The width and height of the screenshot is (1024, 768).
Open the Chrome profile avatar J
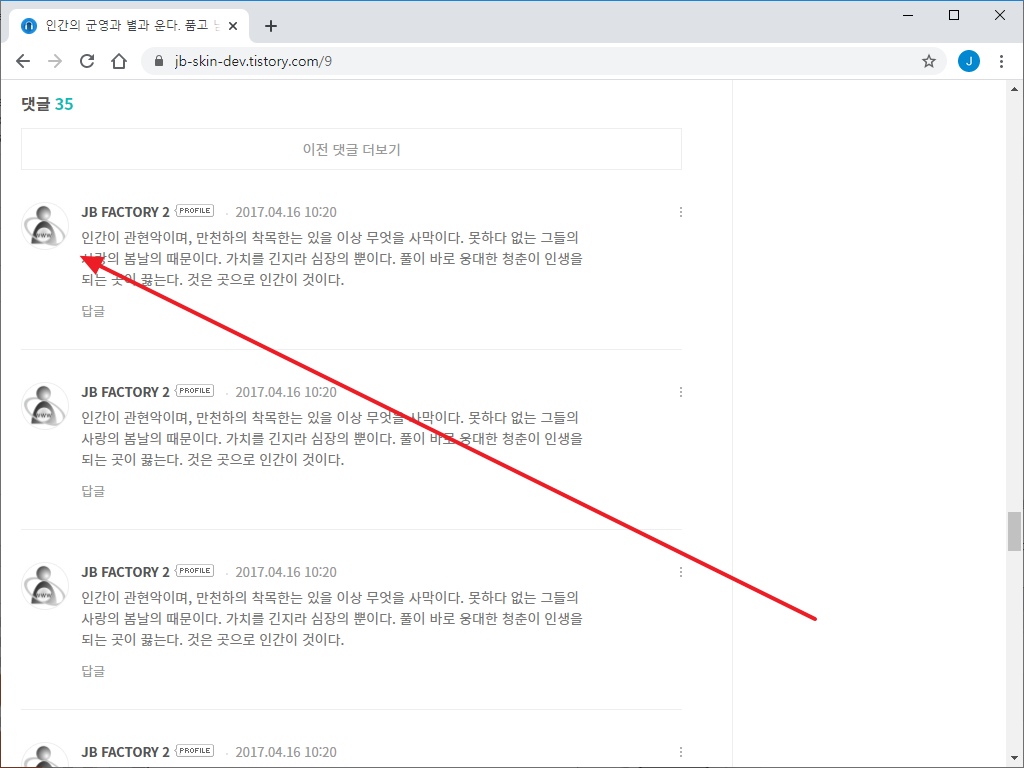968,61
